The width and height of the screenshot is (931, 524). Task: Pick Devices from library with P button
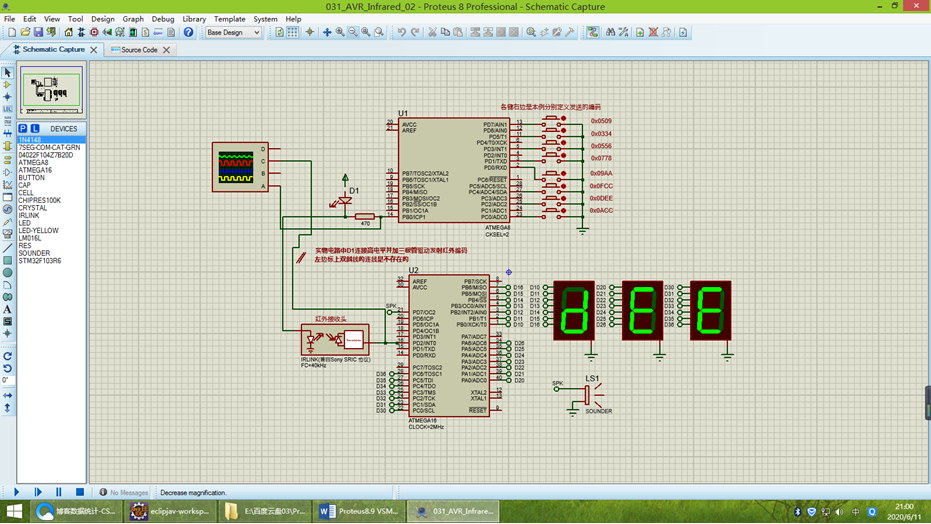coord(23,129)
